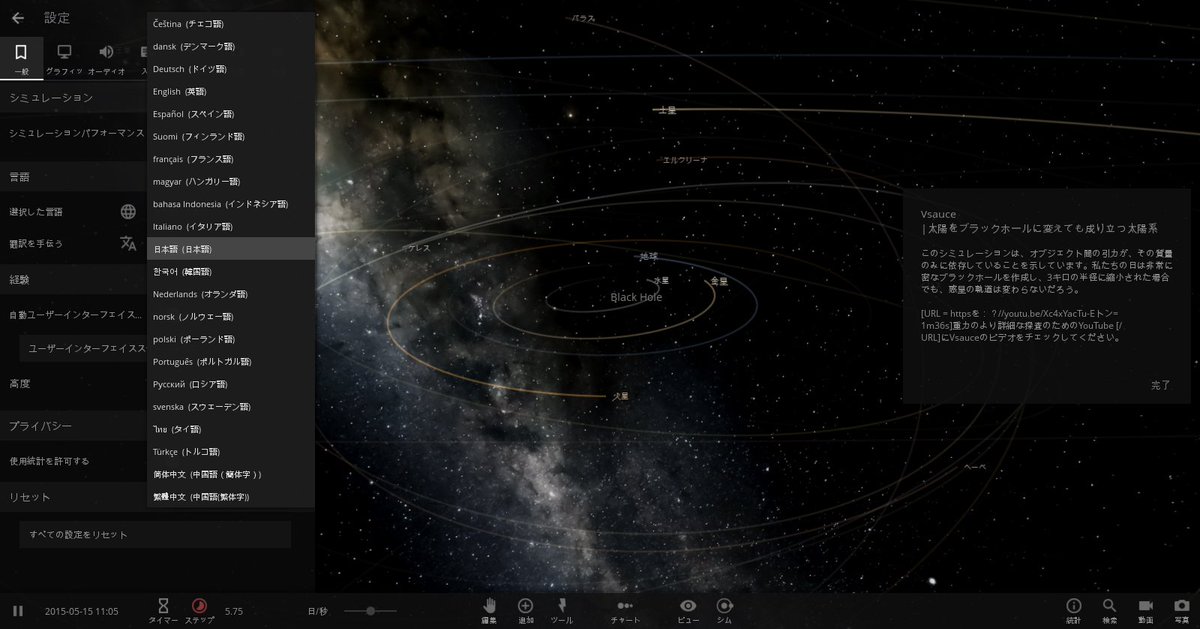Switch to the グラフィック graphics tab
Screen dimensions: 1200x629
click(x=64, y=58)
